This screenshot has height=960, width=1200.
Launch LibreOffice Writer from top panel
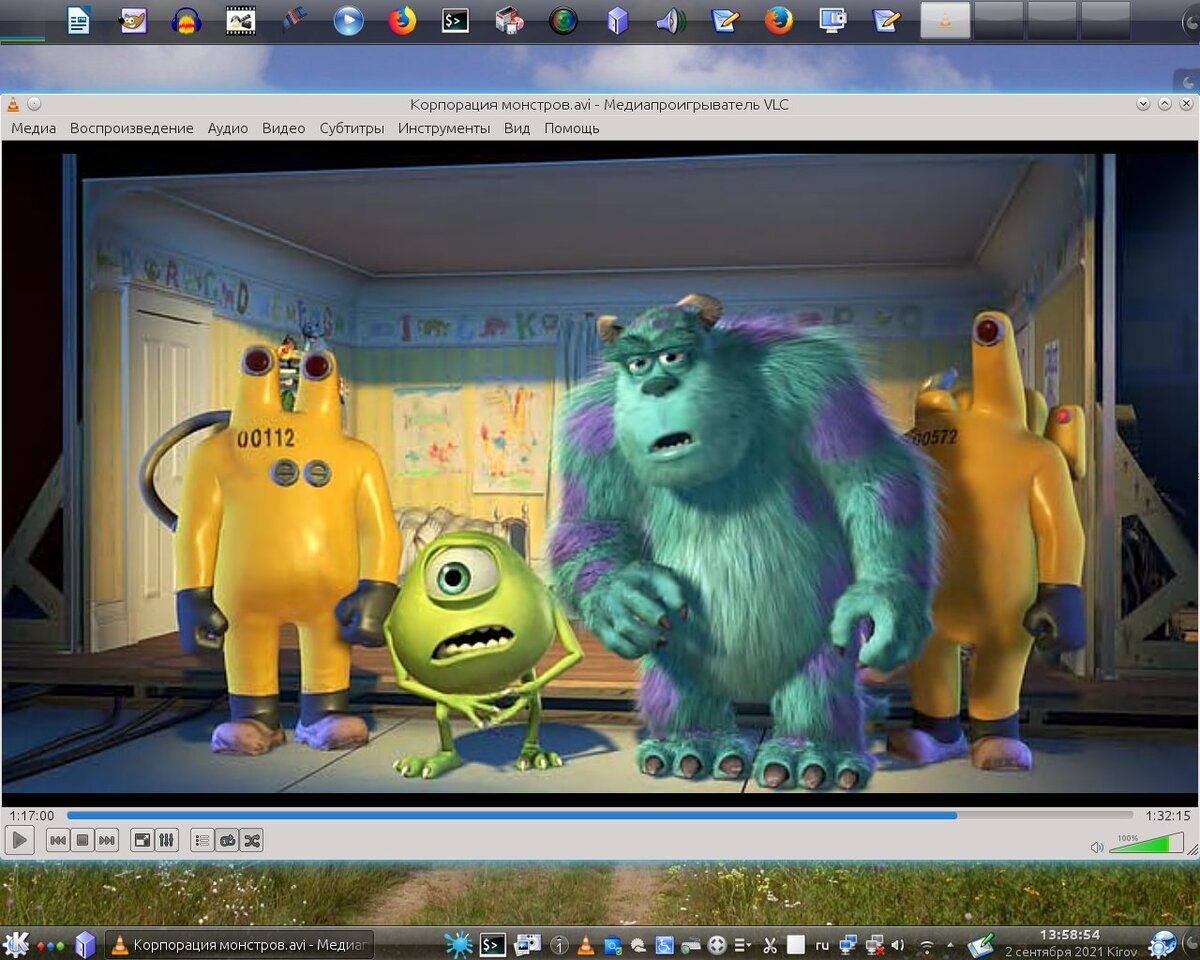tap(79, 20)
